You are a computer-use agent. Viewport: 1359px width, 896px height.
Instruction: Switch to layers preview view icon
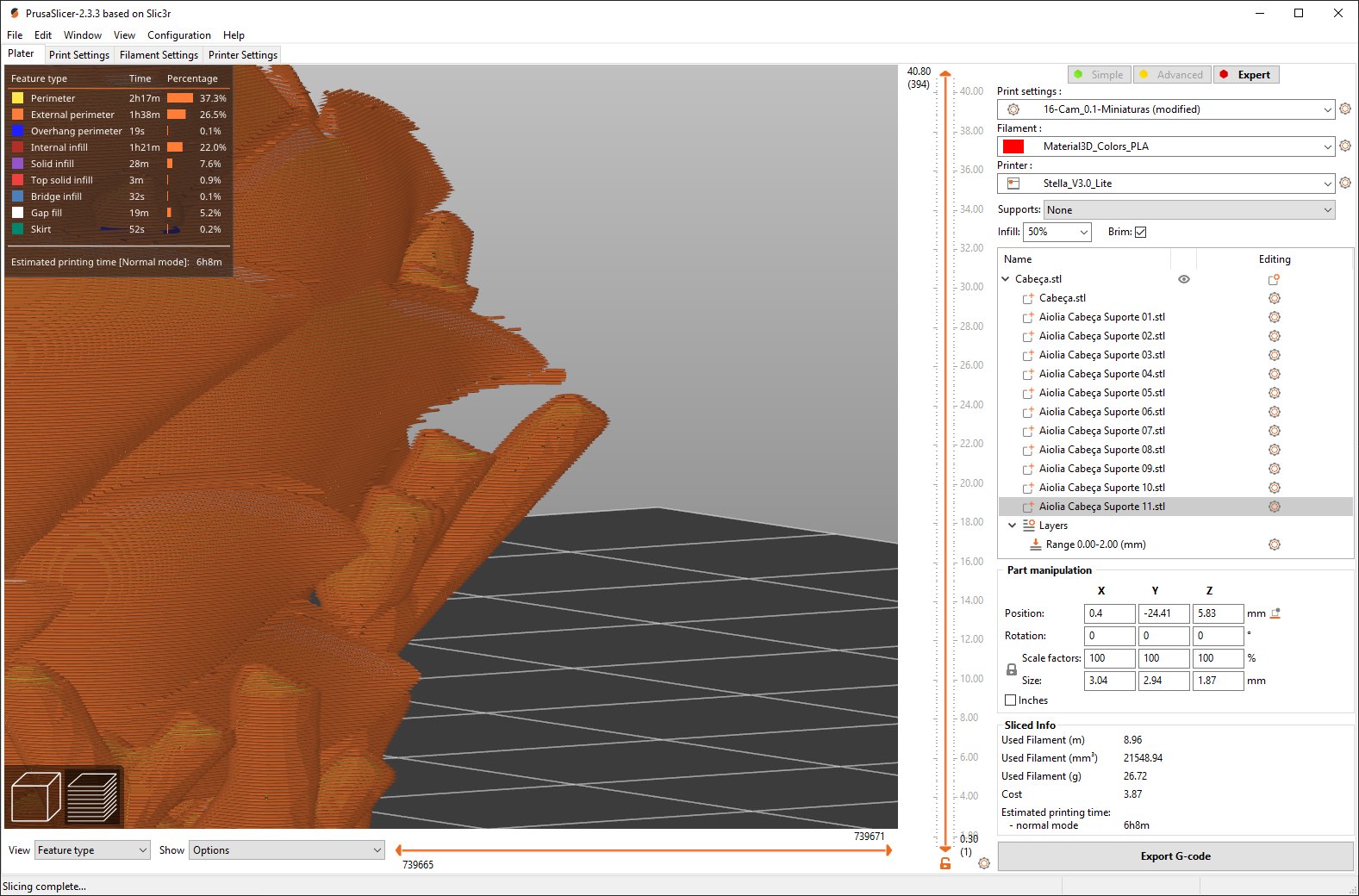tap(92, 797)
